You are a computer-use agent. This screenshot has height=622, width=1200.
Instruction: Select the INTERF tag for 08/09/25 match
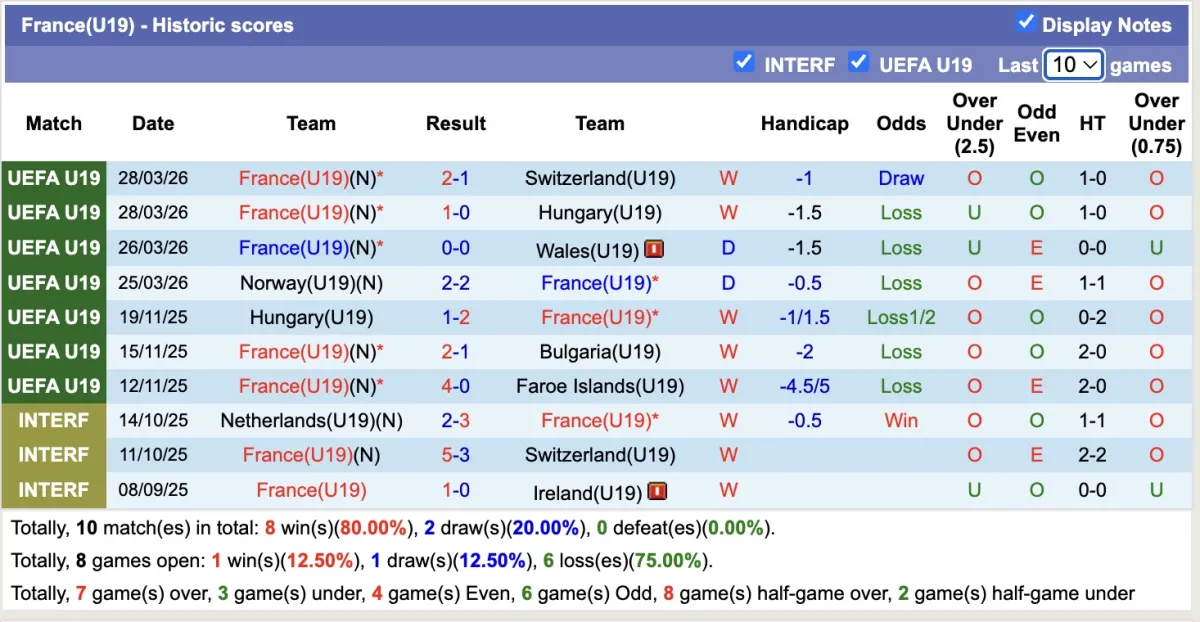tap(54, 490)
